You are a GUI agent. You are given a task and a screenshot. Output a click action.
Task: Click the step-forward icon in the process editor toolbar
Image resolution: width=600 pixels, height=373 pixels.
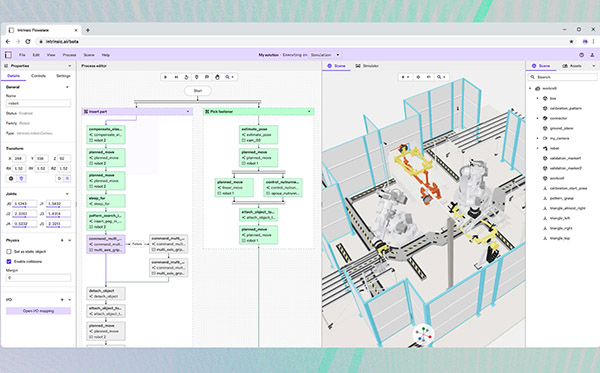176,77
